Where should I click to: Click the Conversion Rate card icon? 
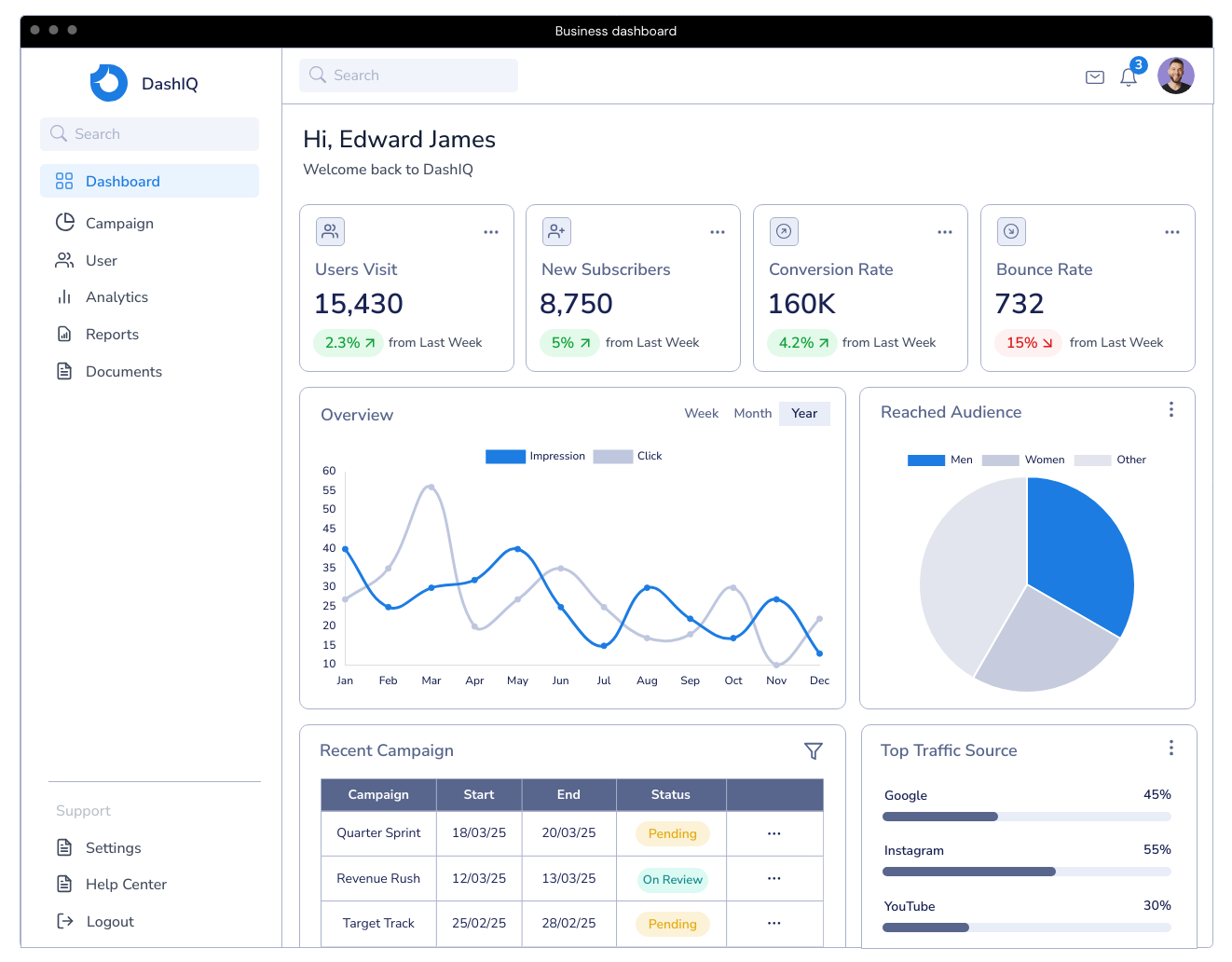(x=784, y=231)
